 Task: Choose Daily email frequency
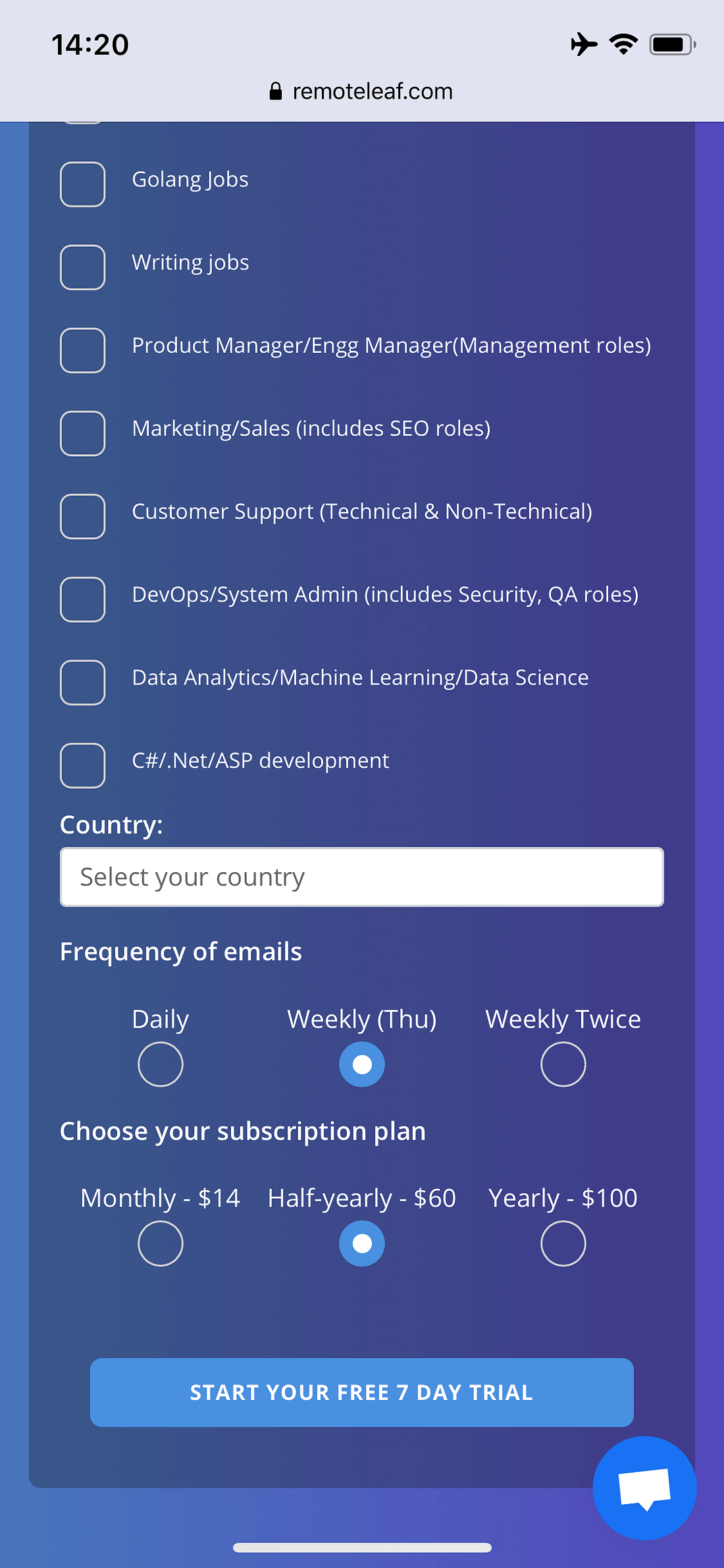click(x=161, y=1064)
